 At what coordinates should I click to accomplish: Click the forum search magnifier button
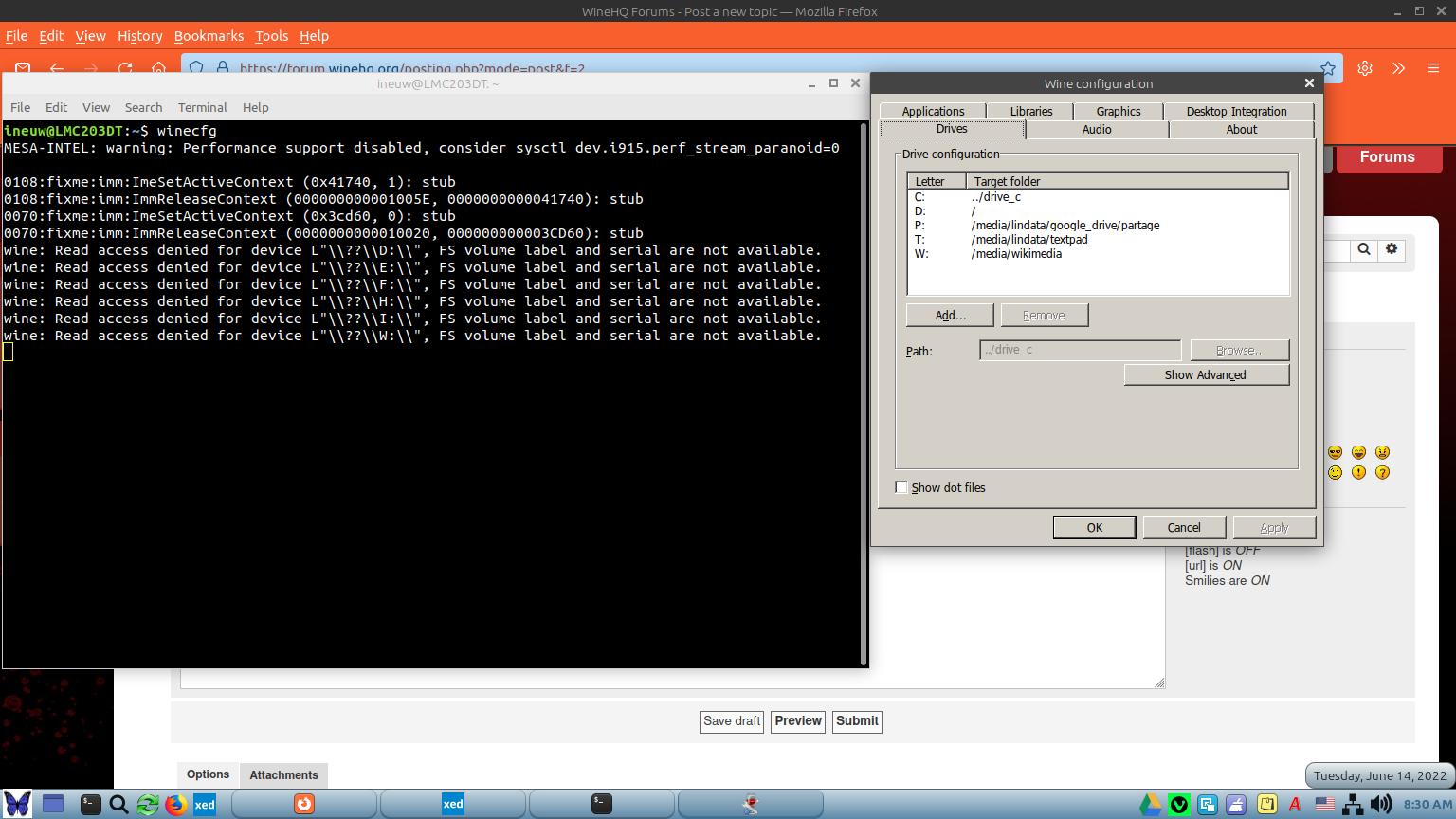[x=1364, y=249]
